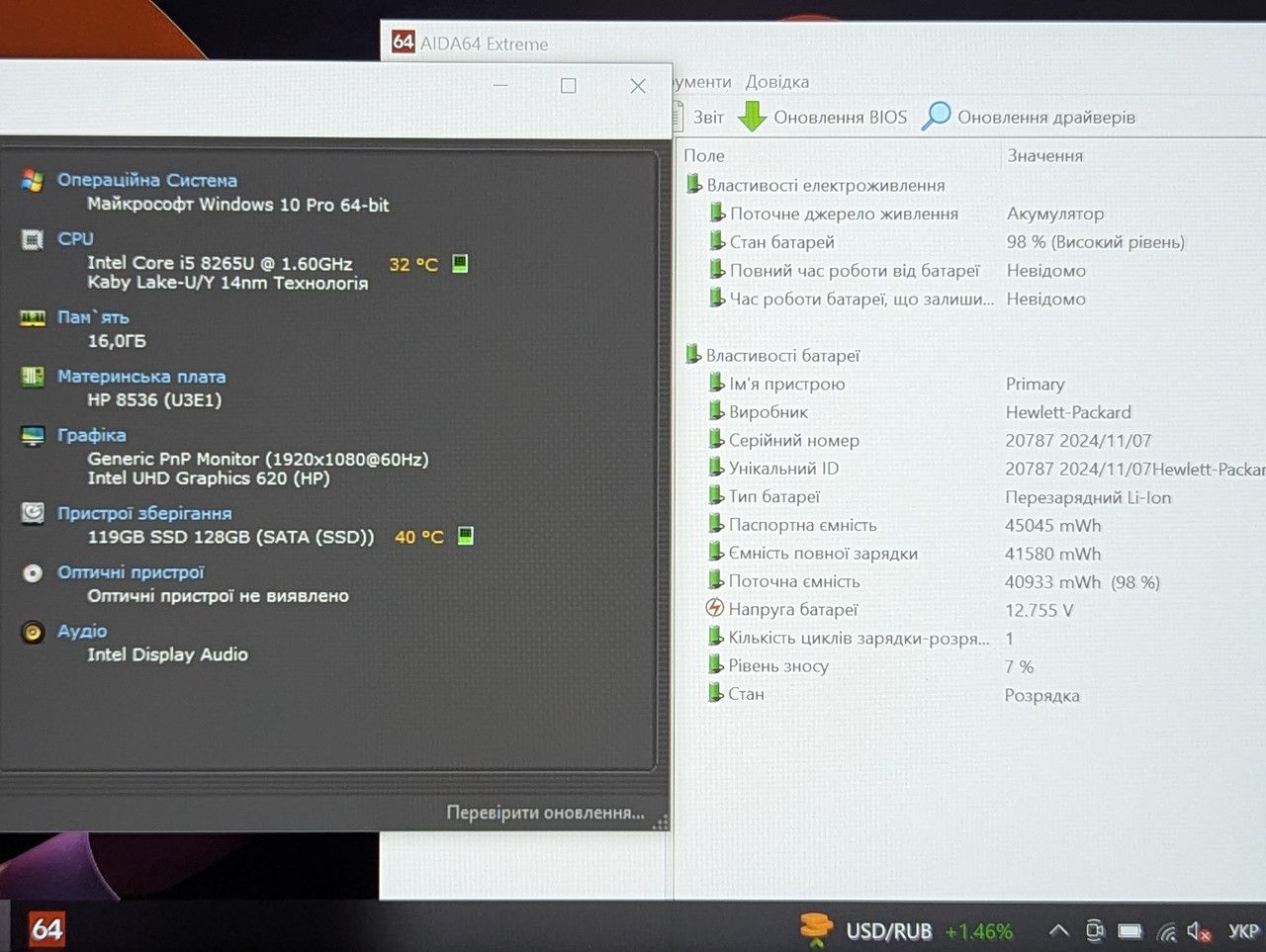The image size is (1266, 952).
Task: Select the Перезарядний Li-Ion value
Action: (1088, 497)
